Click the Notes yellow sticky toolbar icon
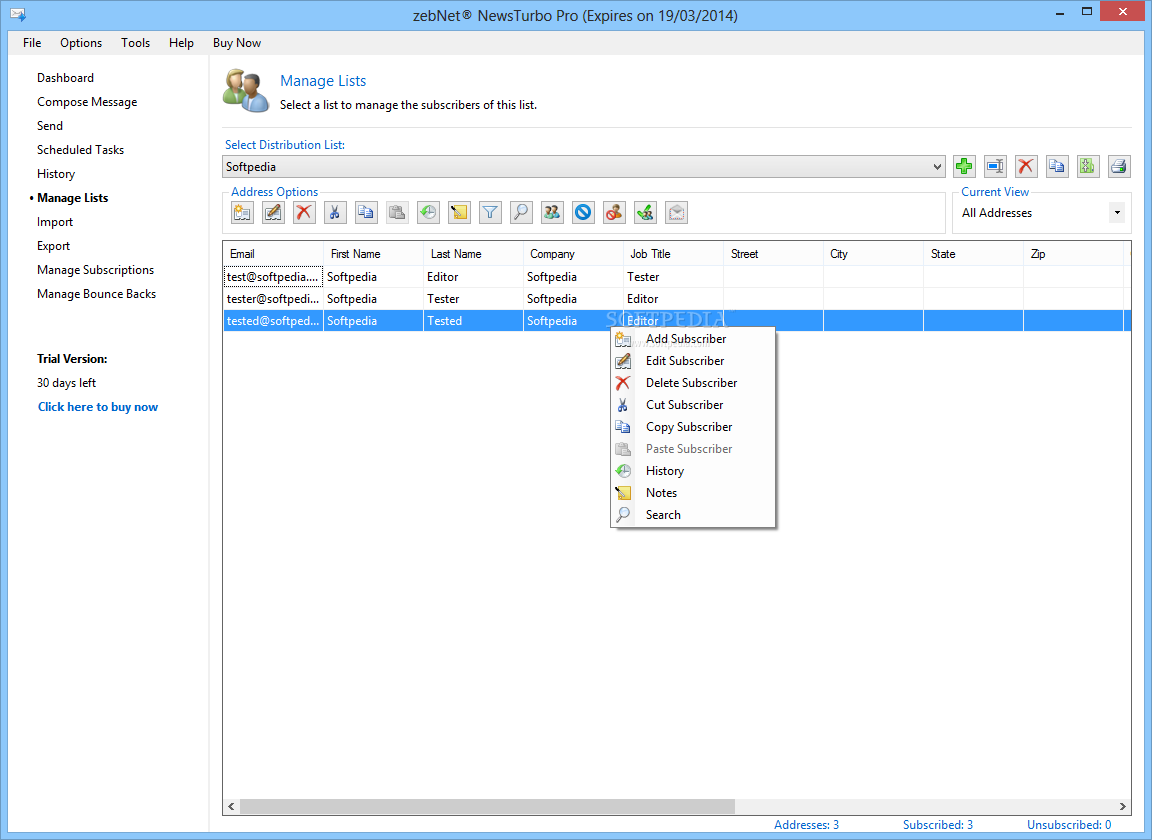Image resolution: width=1152 pixels, height=840 pixels. click(x=458, y=213)
